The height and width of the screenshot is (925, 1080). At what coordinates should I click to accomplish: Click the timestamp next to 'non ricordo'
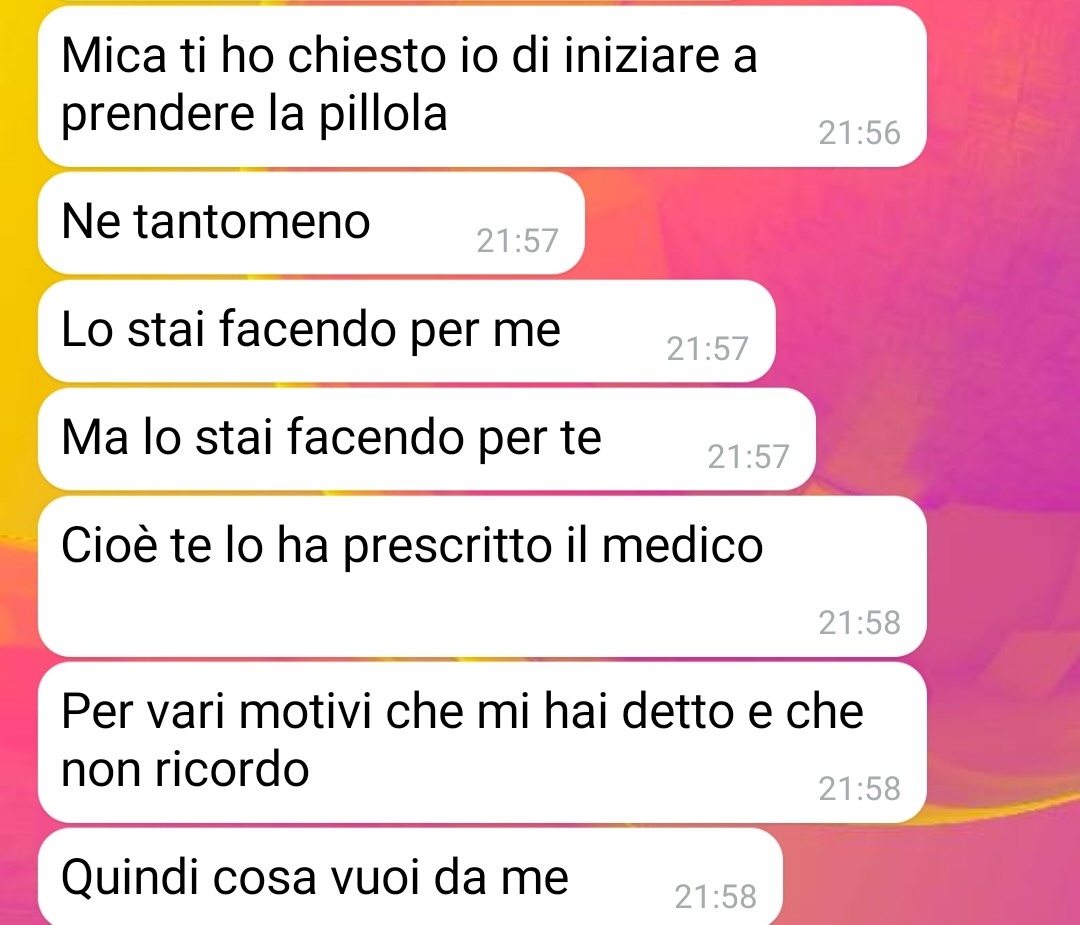point(859,789)
